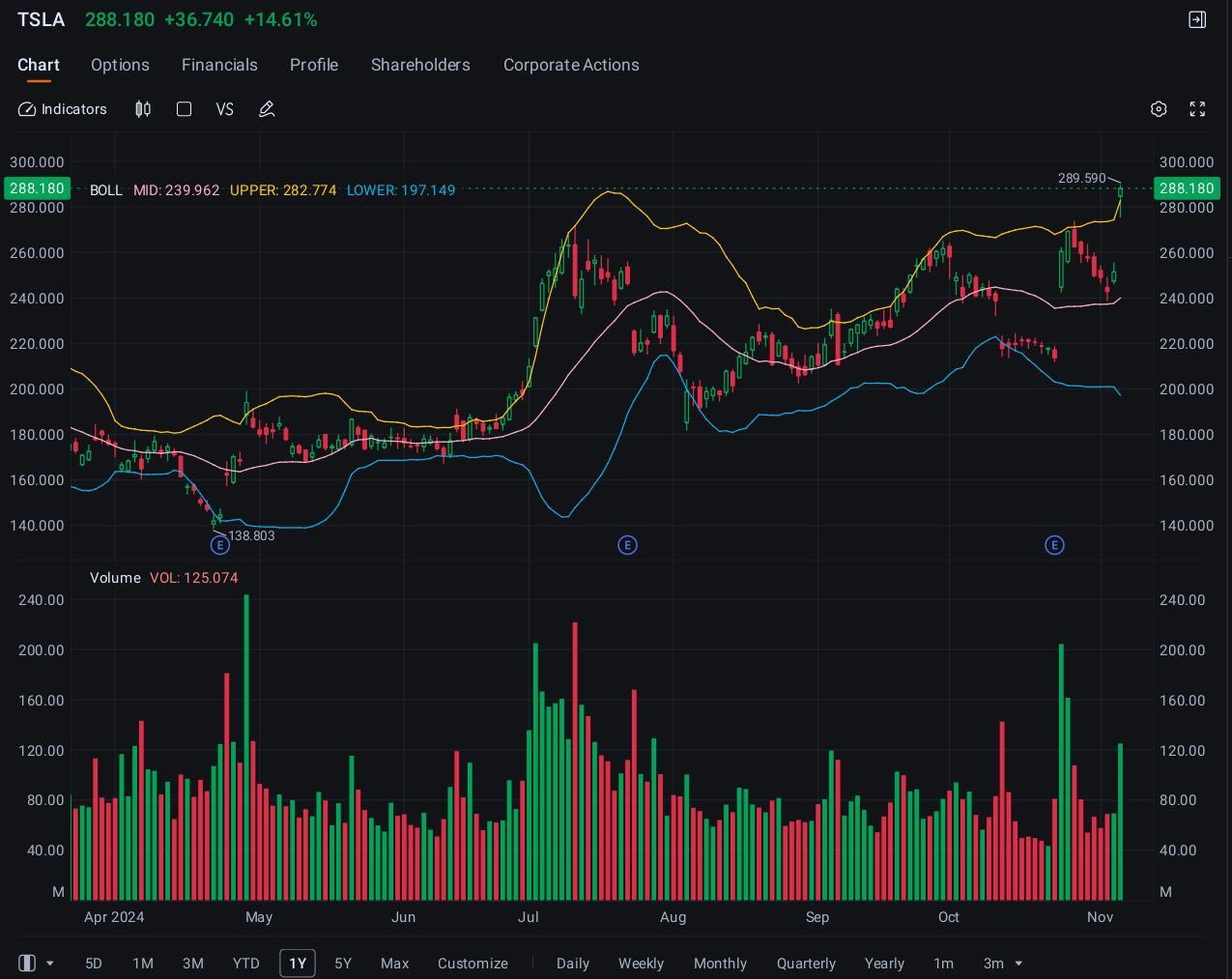Open the Indicators panel
The image size is (1232, 979).
tap(62, 109)
